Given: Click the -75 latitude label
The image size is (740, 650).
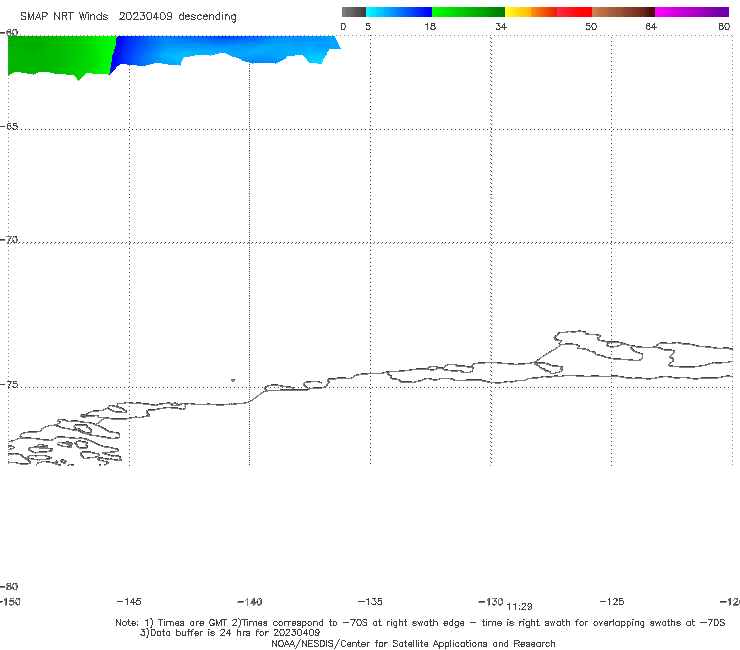Looking at the screenshot, I should [x=9, y=385].
